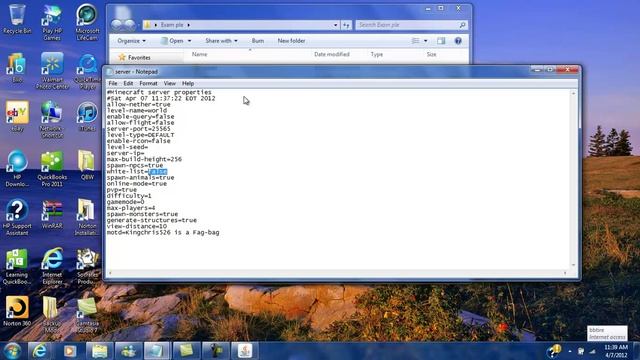Open Share with dropdown in Explorer

(221, 41)
